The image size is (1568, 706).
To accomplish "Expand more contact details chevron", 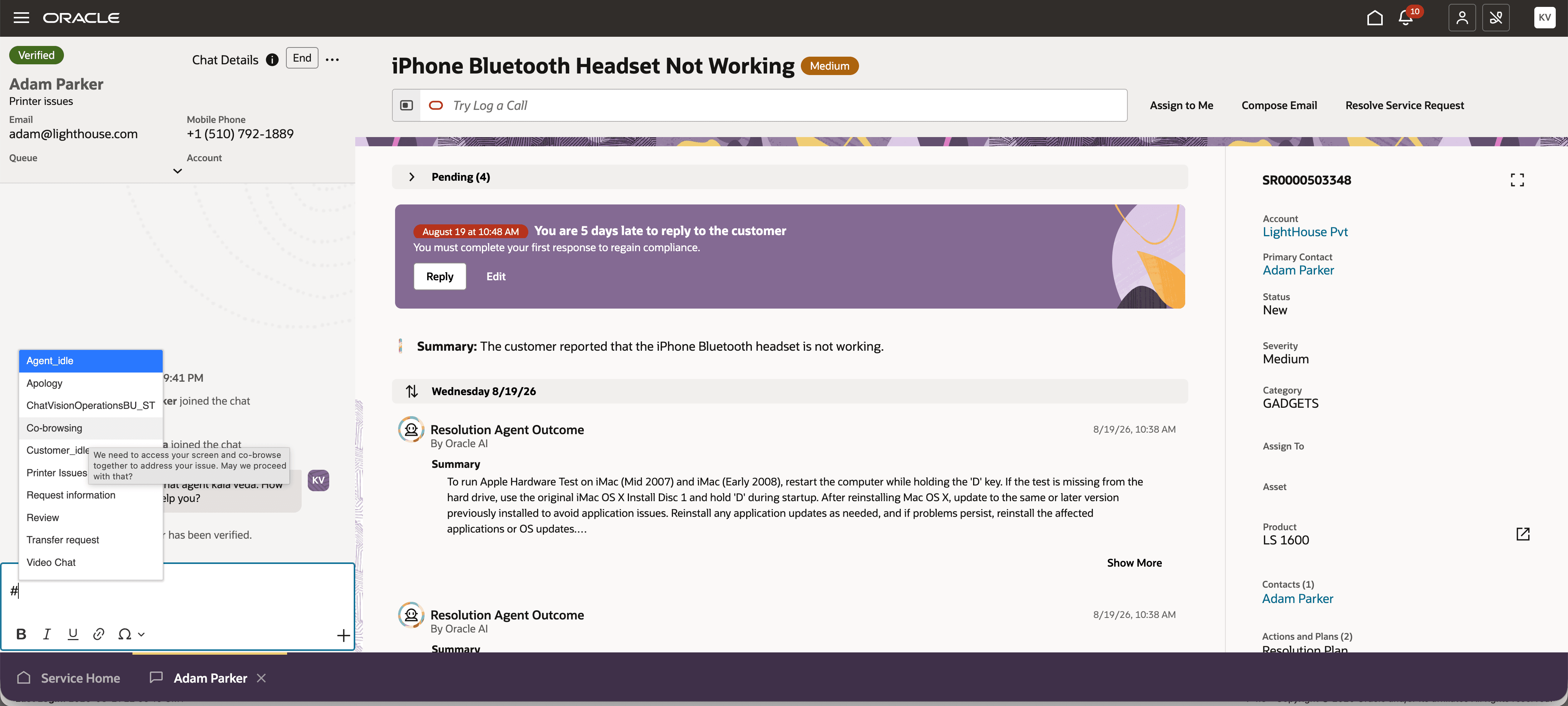I will [177, 171].
